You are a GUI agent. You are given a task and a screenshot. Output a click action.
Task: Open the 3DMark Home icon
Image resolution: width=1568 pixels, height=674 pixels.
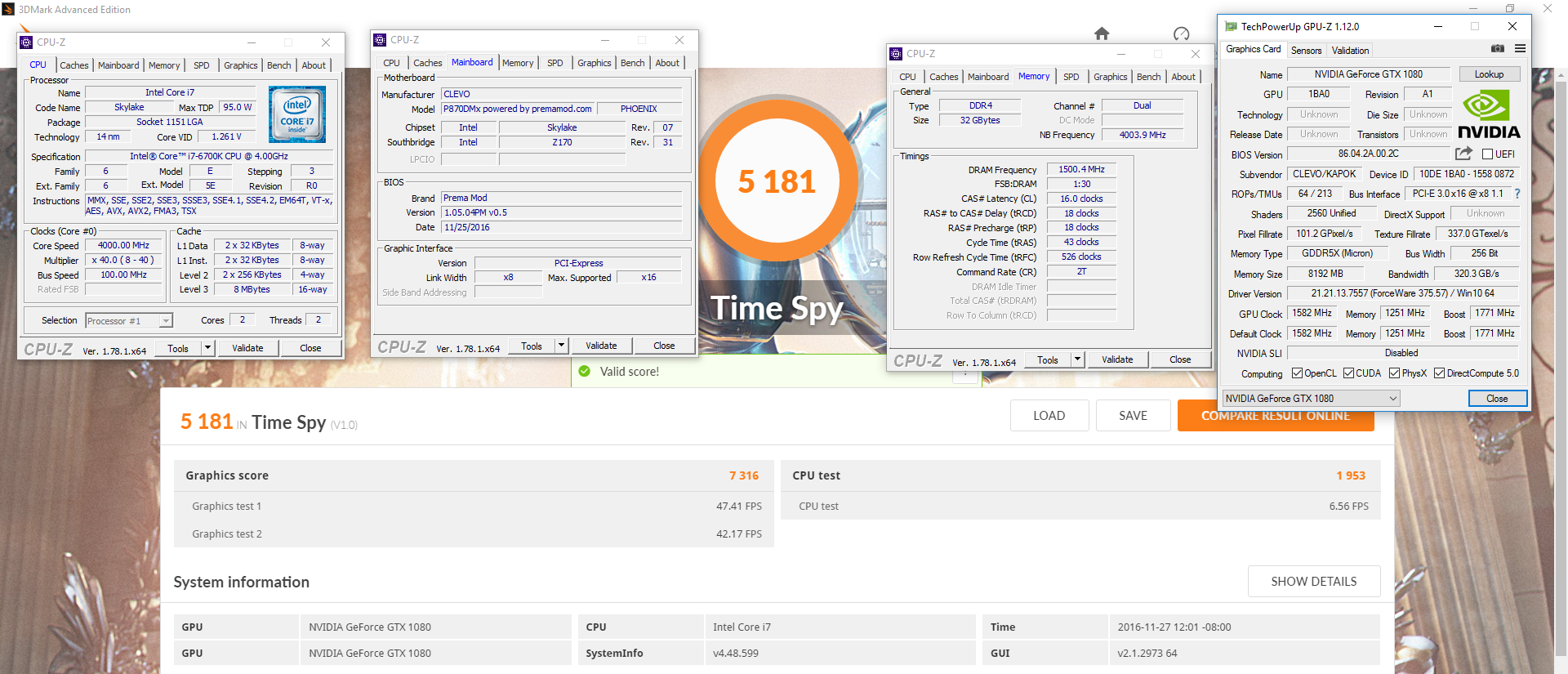coord(1102,33)
